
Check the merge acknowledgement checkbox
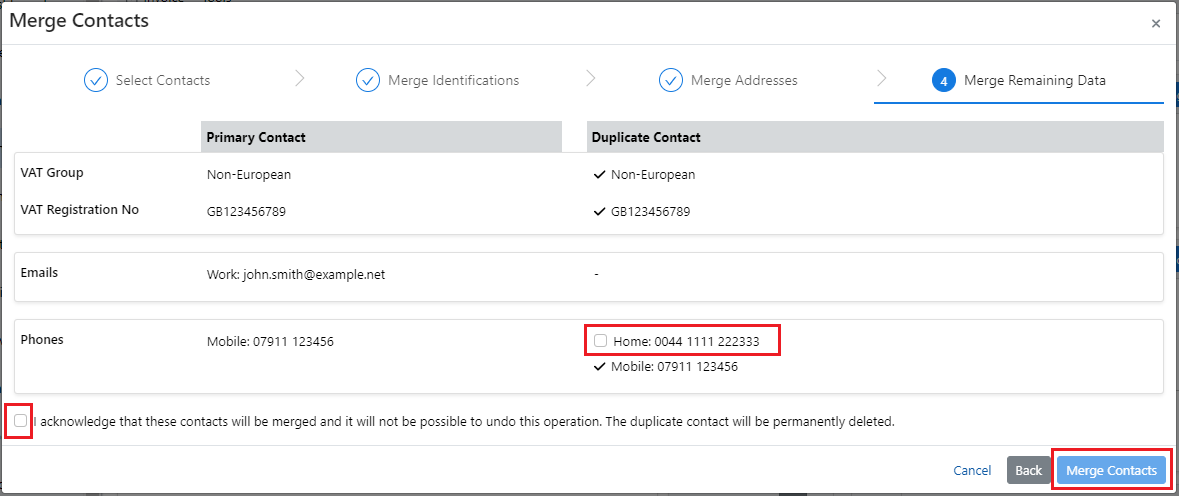click(21, 421)
